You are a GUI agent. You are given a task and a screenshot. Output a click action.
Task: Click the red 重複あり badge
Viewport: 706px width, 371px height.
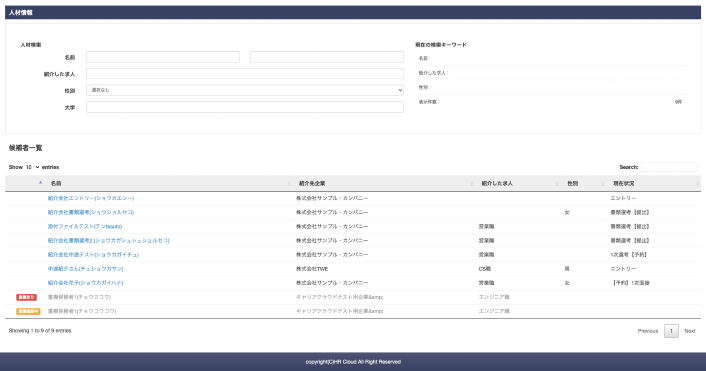(26, 297)
